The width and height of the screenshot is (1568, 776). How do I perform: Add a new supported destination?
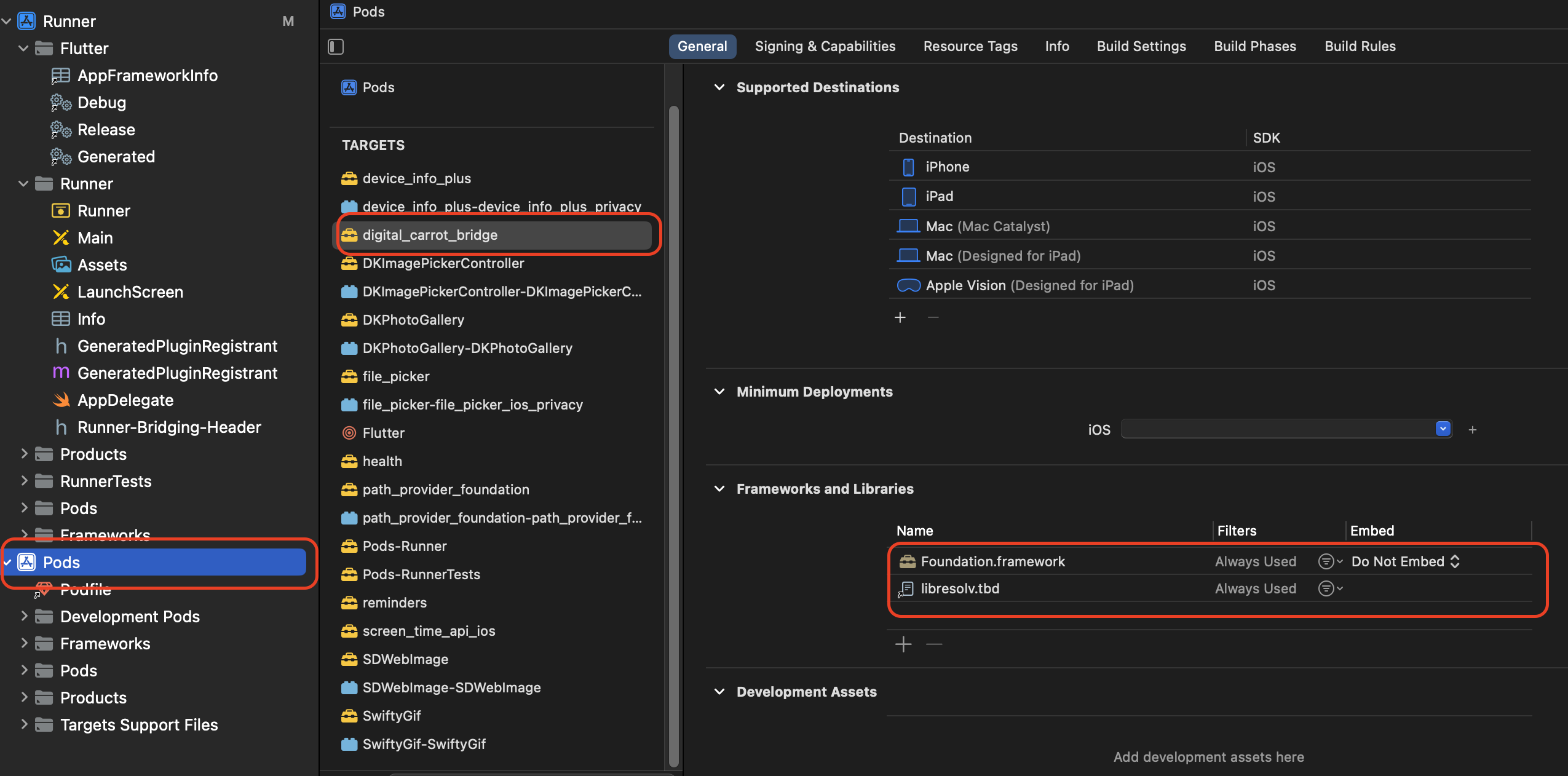click(900, 317)
